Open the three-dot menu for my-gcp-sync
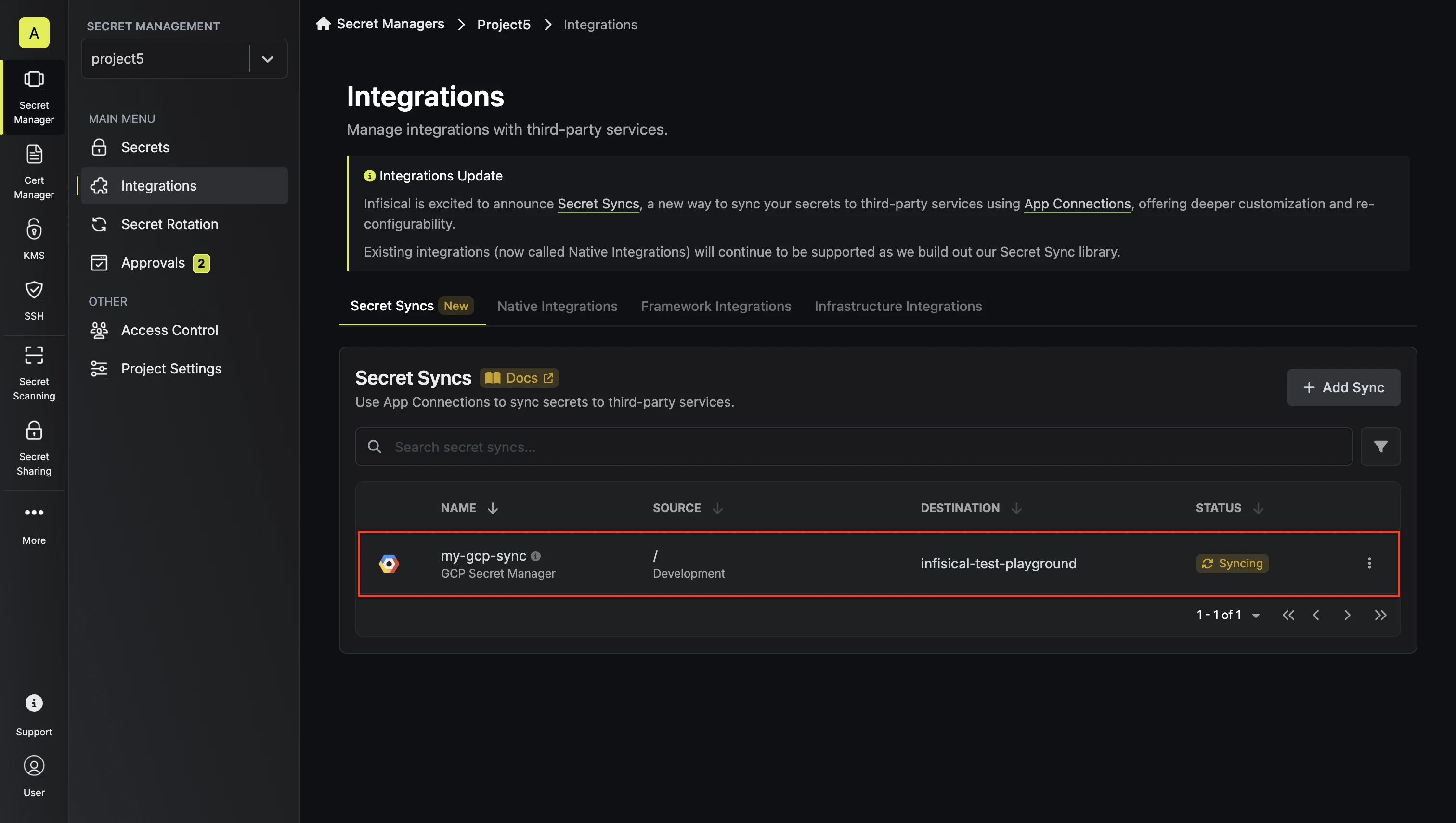1456x823 pixels. 1369,564
